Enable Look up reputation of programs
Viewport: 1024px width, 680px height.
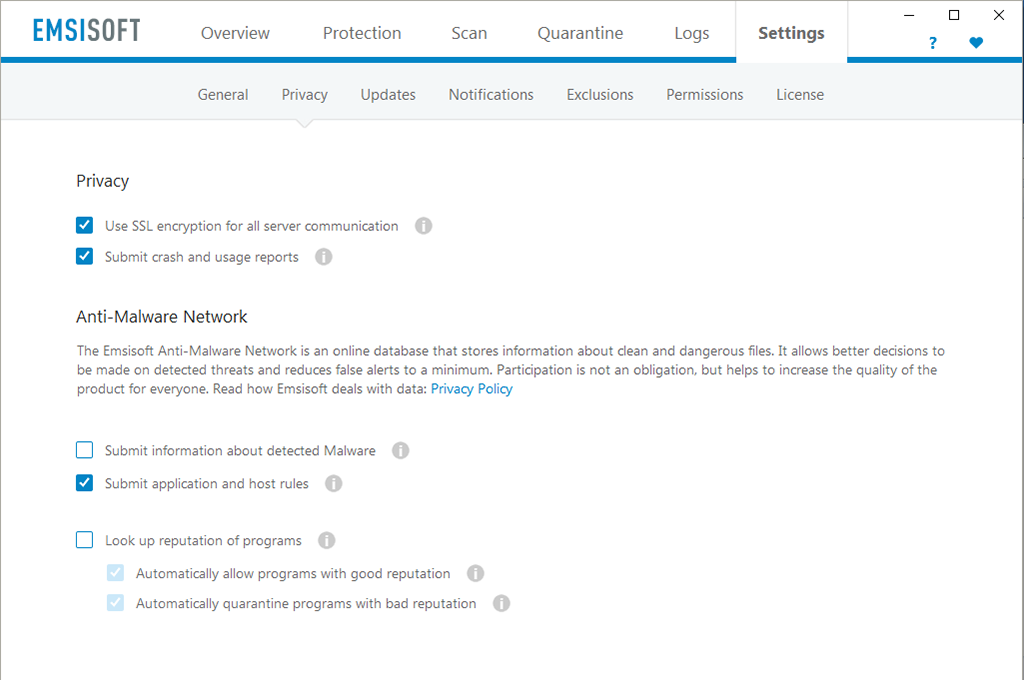tap(85, 541)
